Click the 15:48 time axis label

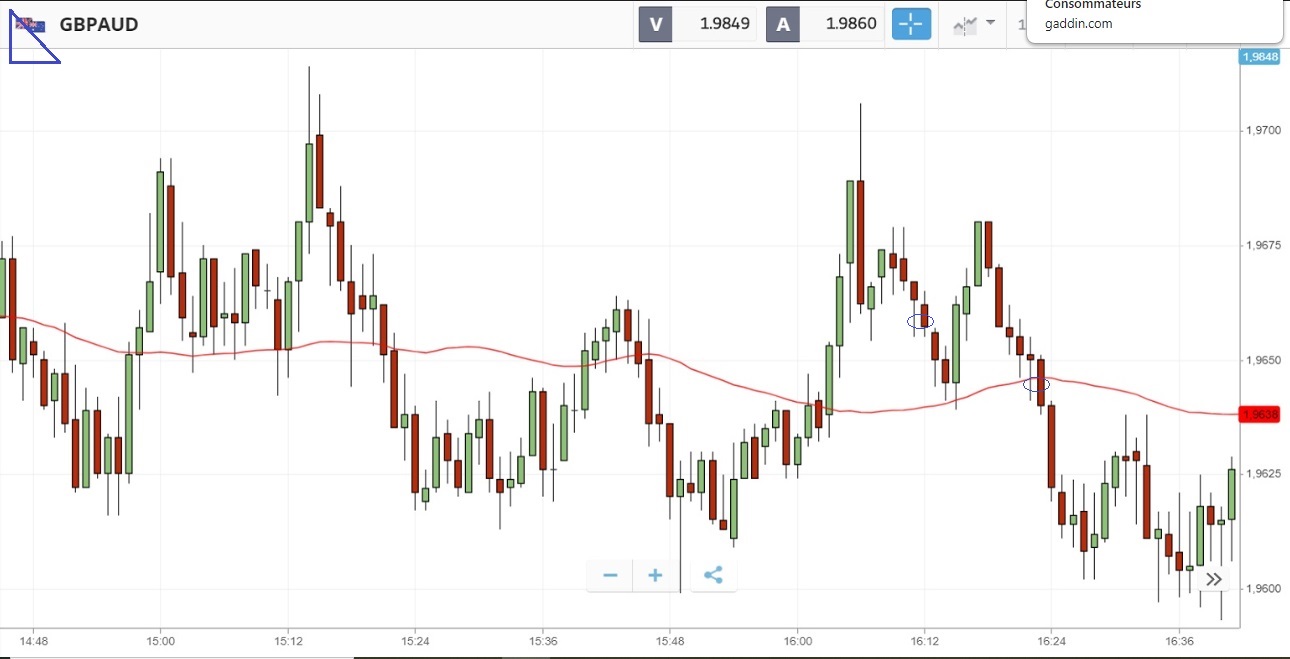click(670, 641)
